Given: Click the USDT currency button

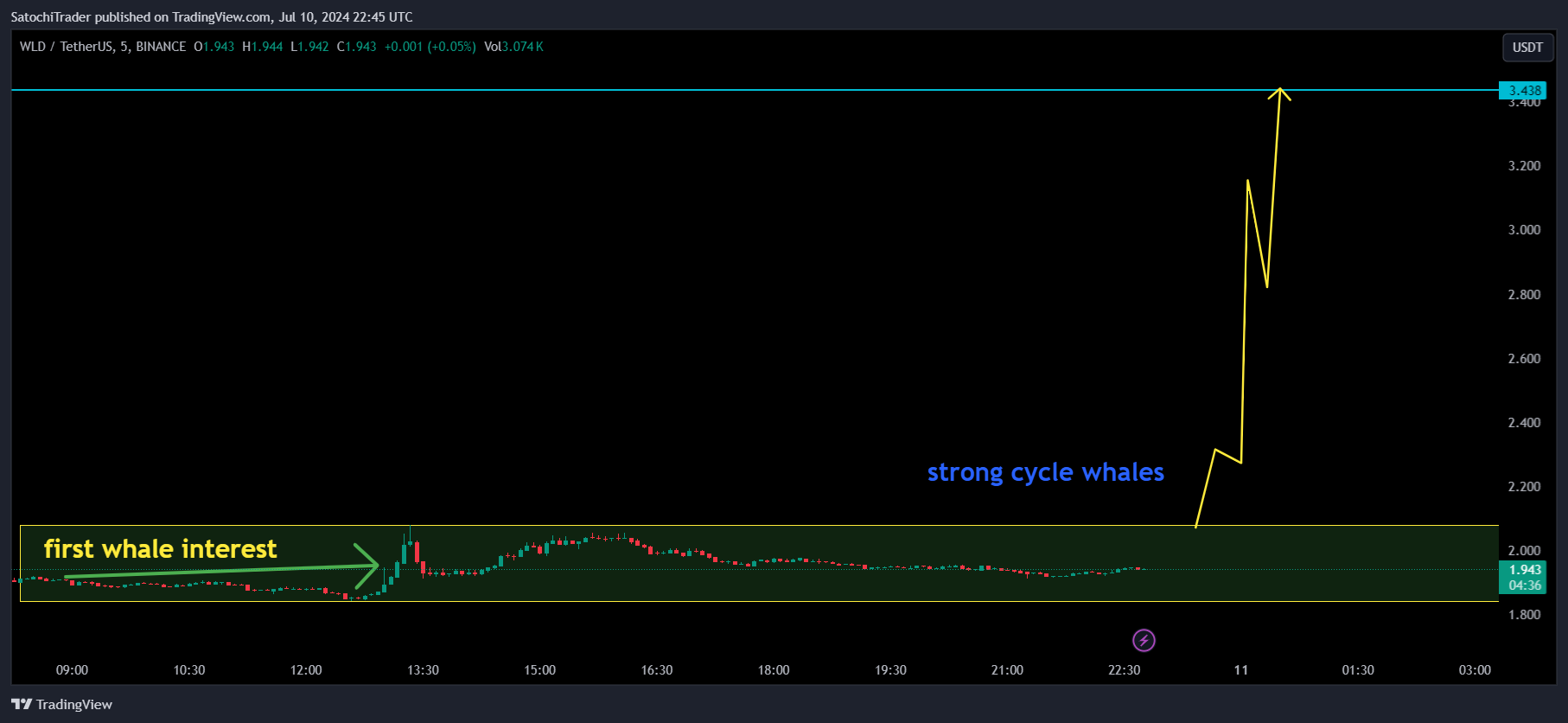Looking at the screenshot, I should [x=1527, y=48].
